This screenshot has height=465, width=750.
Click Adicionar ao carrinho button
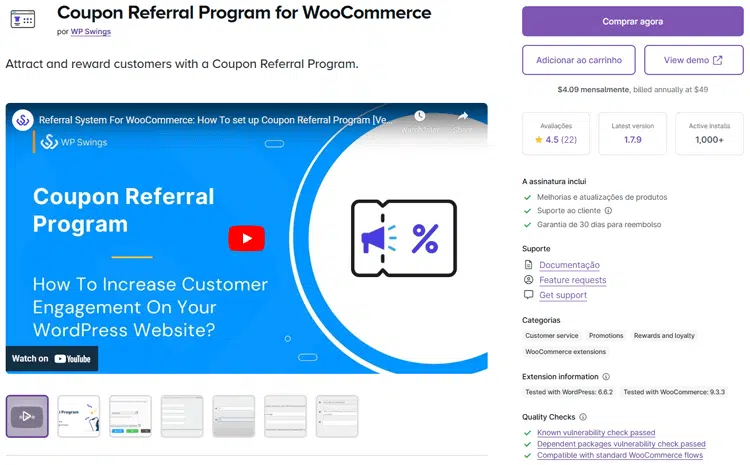(x=579, y=60)
